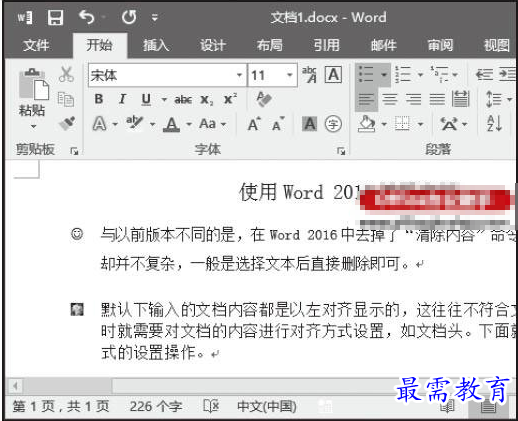Open the bullets library dropdown arrow

pyautogui.click(x=384, y=75)
